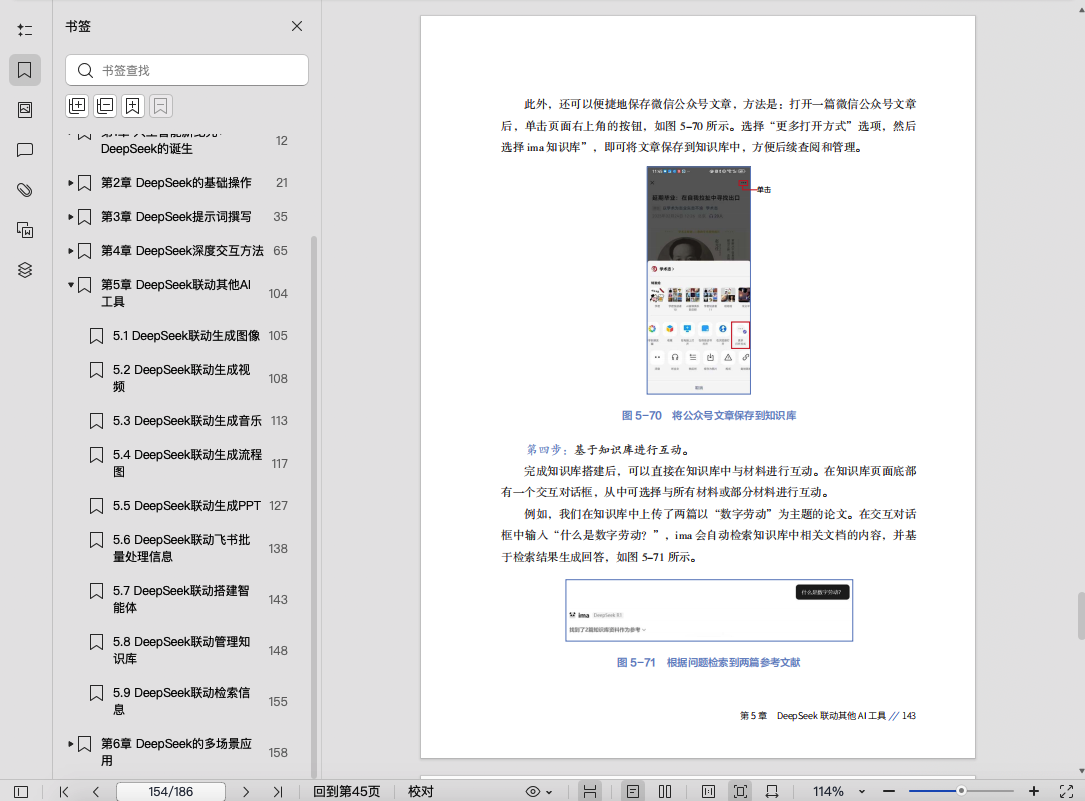Screen dimensions: 1085x801
Task: Select bookmark 第4章 DeepSeek深度交互方法
Action: point(182,250)
